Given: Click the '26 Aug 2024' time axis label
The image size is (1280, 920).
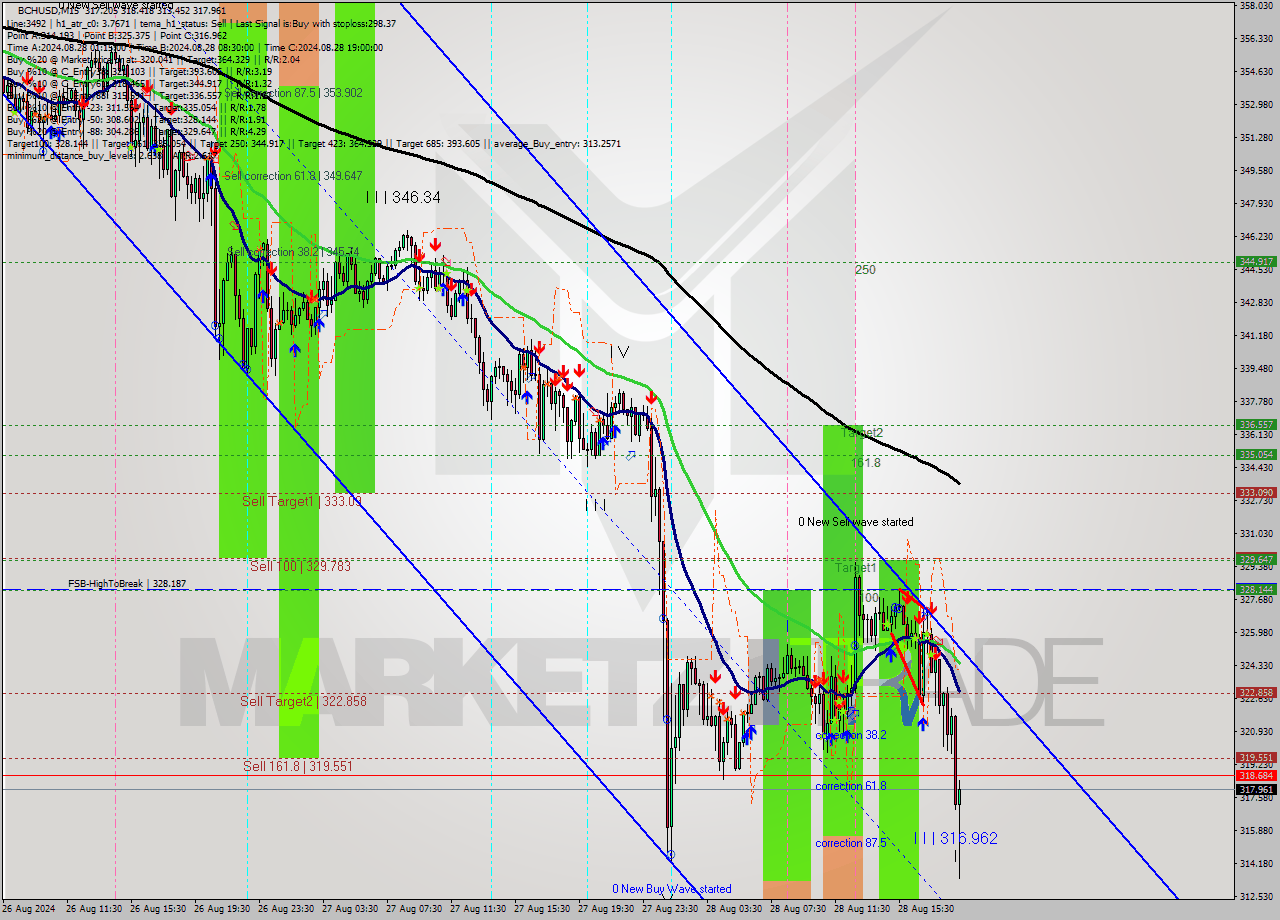Looking at the screenshot, I should tap(30, 909).
